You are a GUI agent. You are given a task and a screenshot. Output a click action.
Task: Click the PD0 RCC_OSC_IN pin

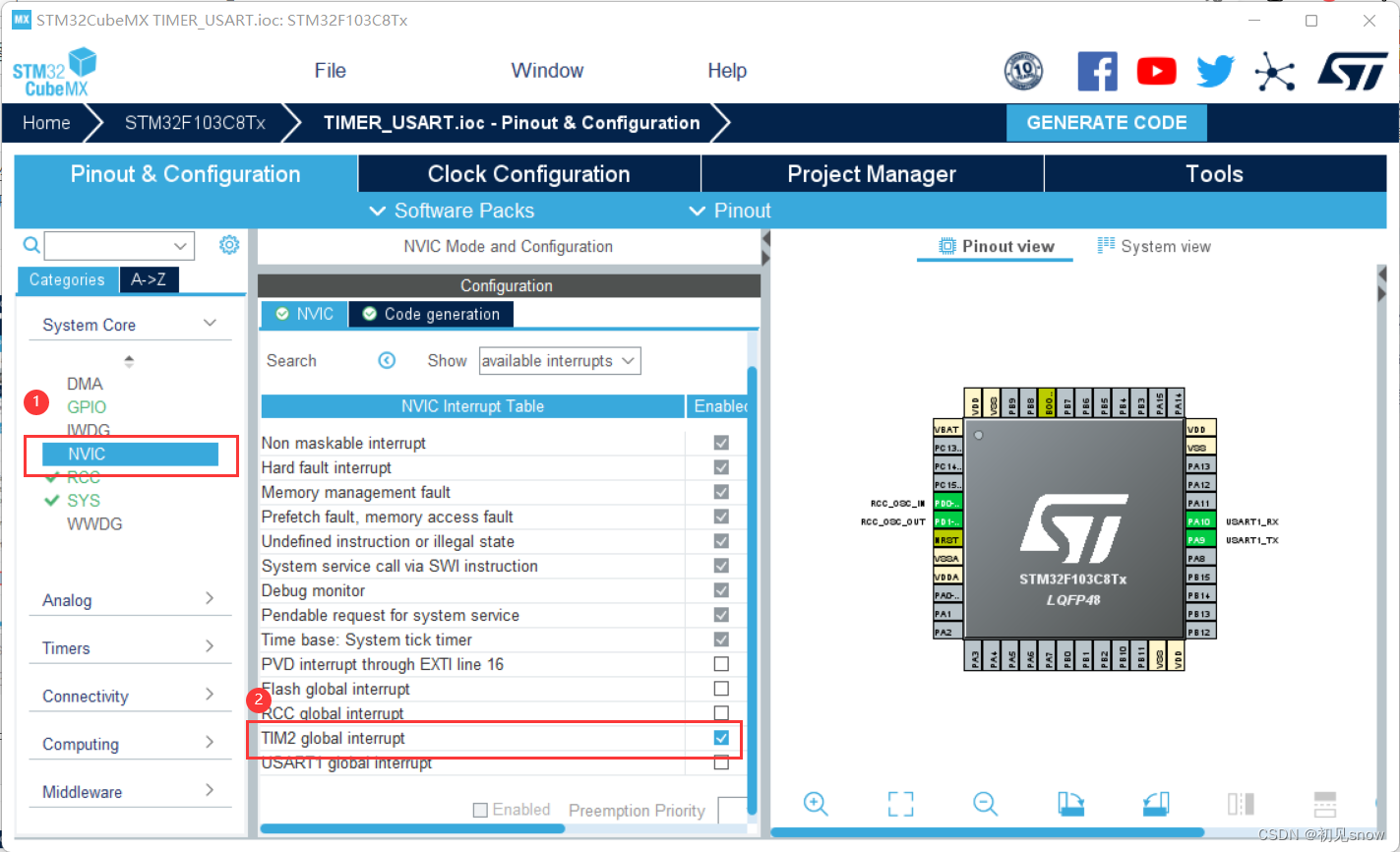(947, 503)
